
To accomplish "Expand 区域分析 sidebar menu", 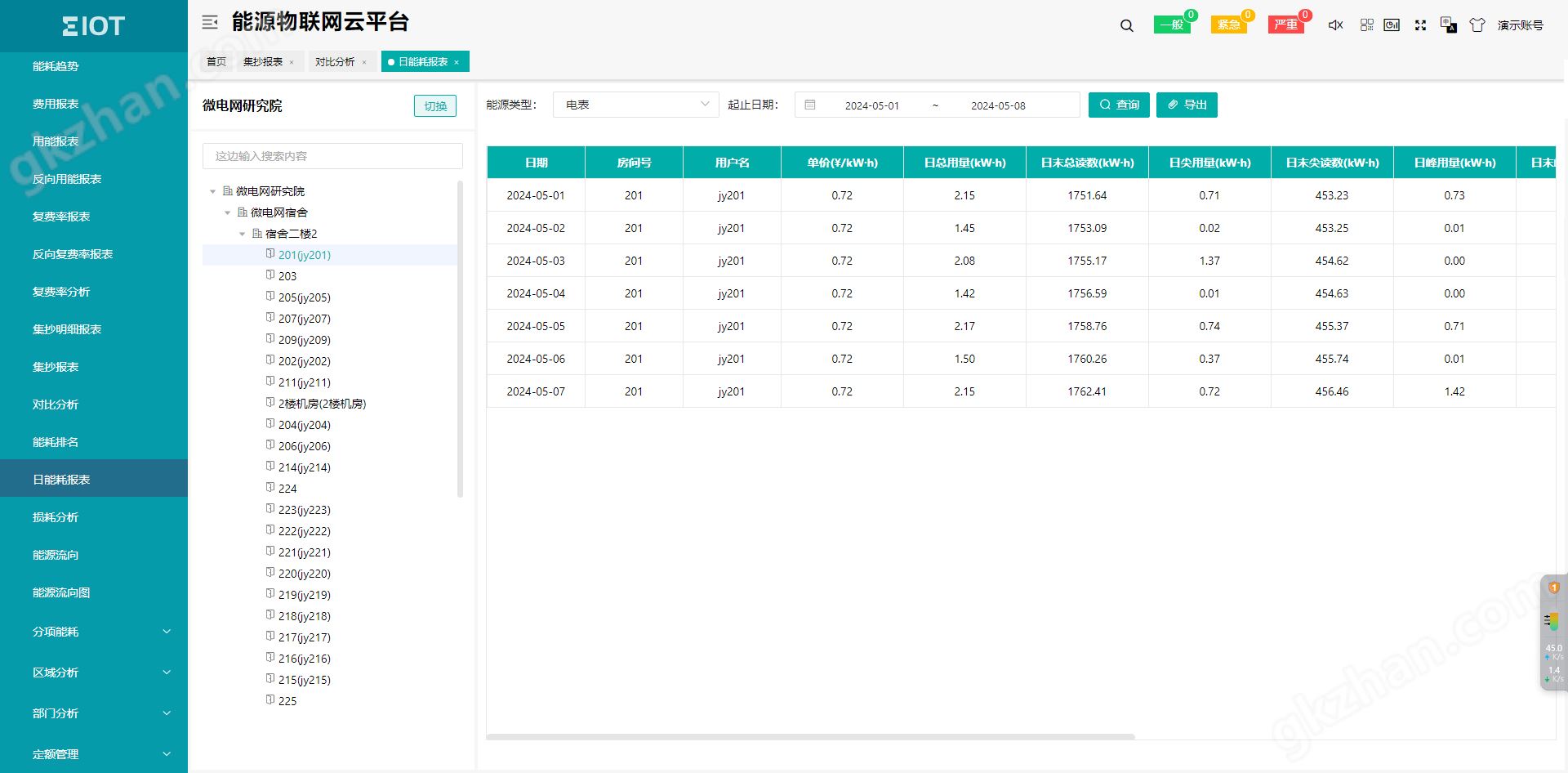I will coord(94,672).
